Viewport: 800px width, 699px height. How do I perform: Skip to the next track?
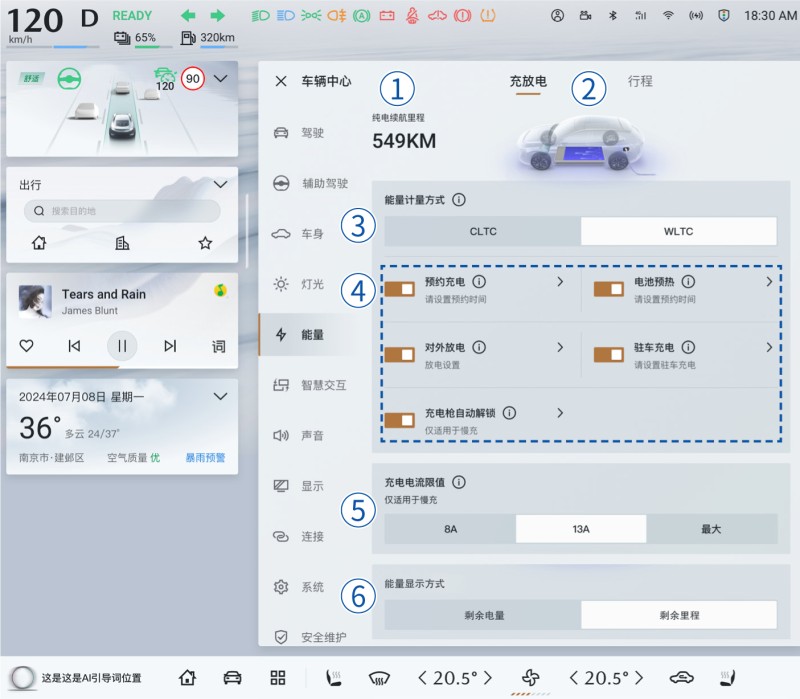(x=170, y=346)
